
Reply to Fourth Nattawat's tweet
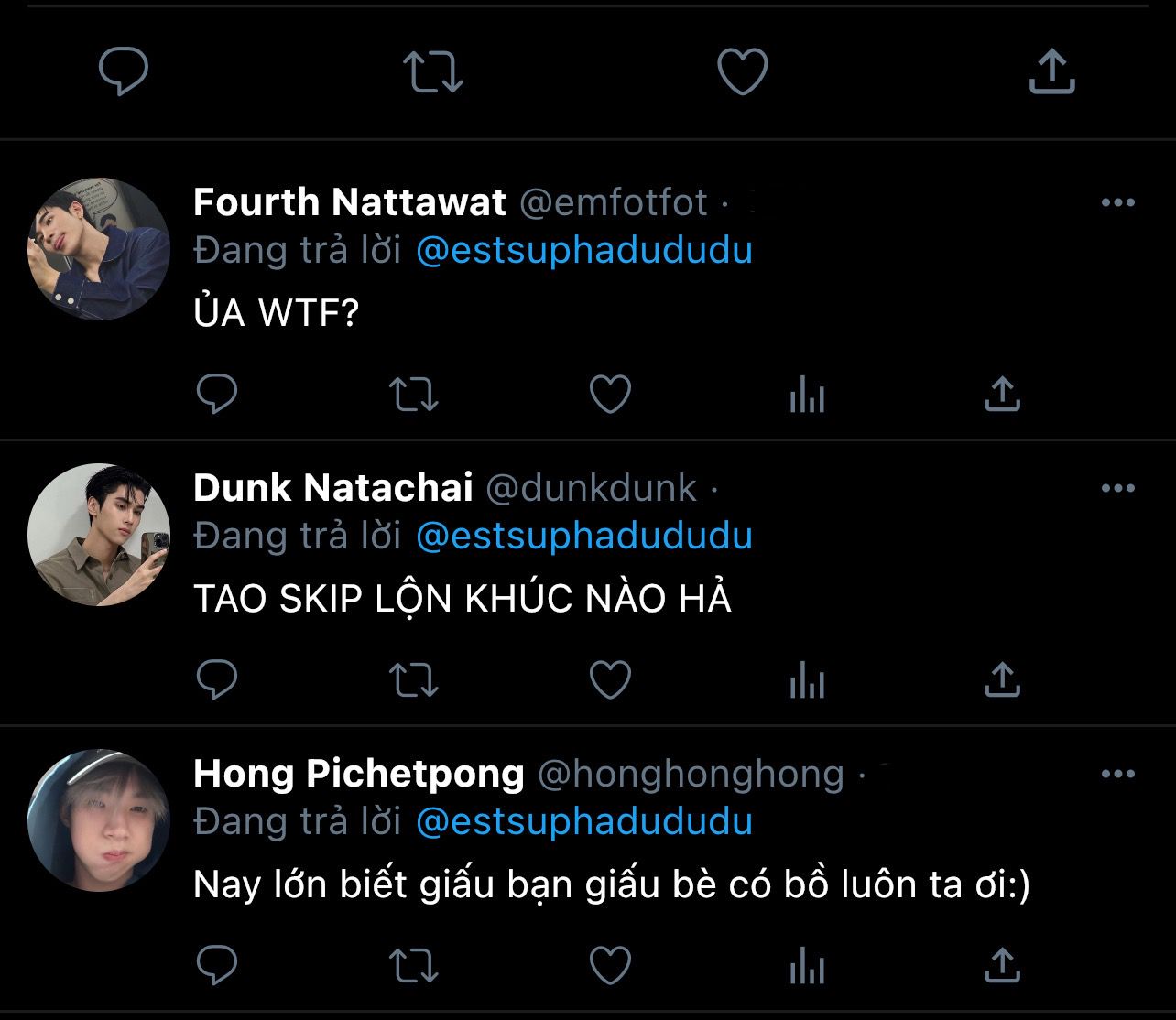217,395
